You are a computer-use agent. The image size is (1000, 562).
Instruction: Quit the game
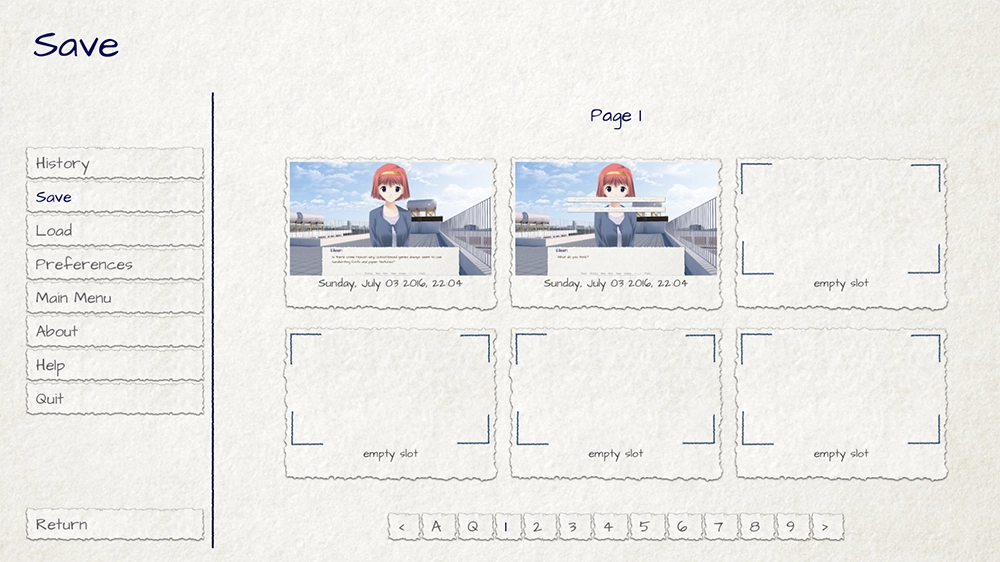pos(114,398)
